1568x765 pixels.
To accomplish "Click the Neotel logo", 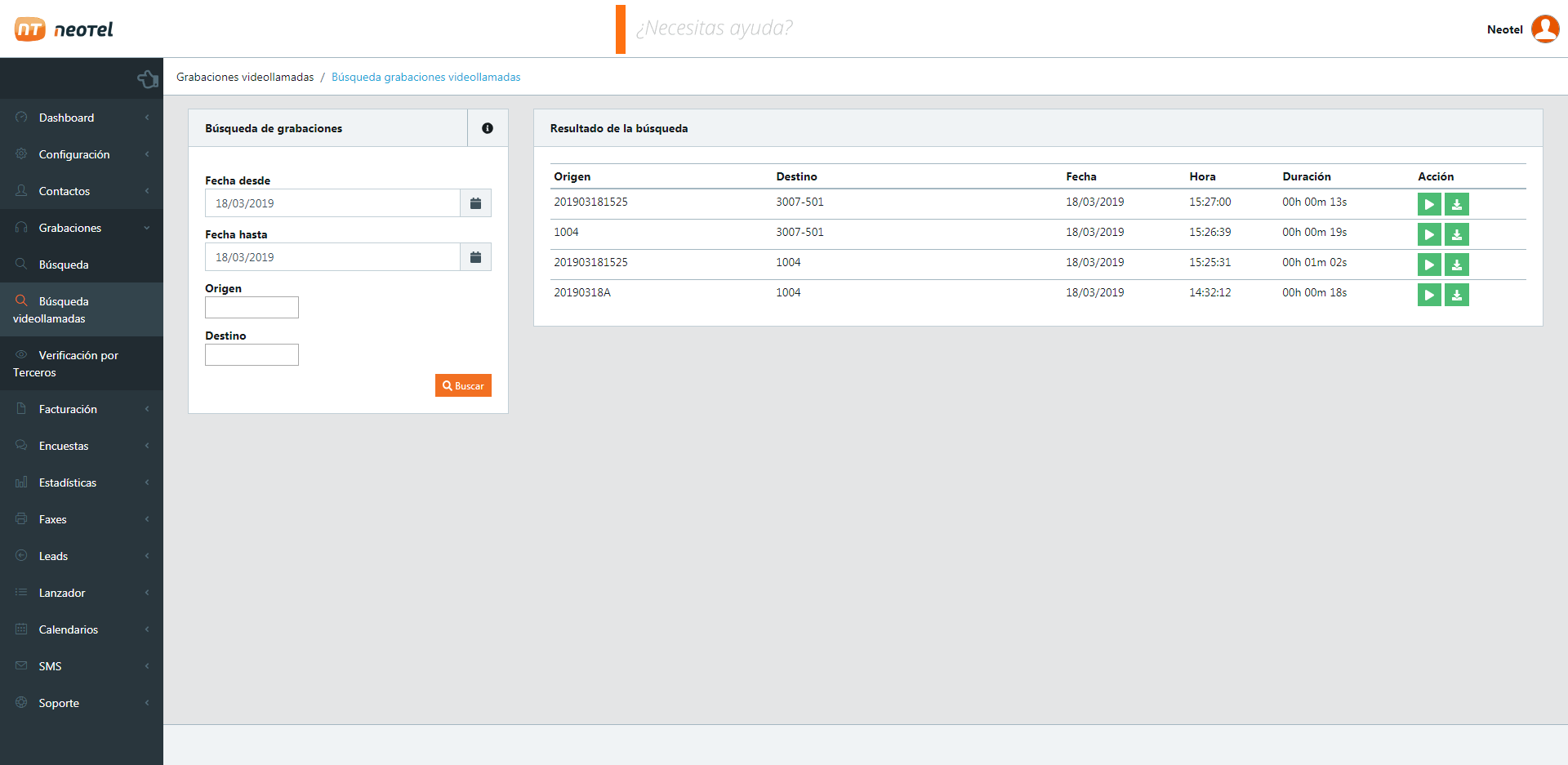I will coord(64,29).
